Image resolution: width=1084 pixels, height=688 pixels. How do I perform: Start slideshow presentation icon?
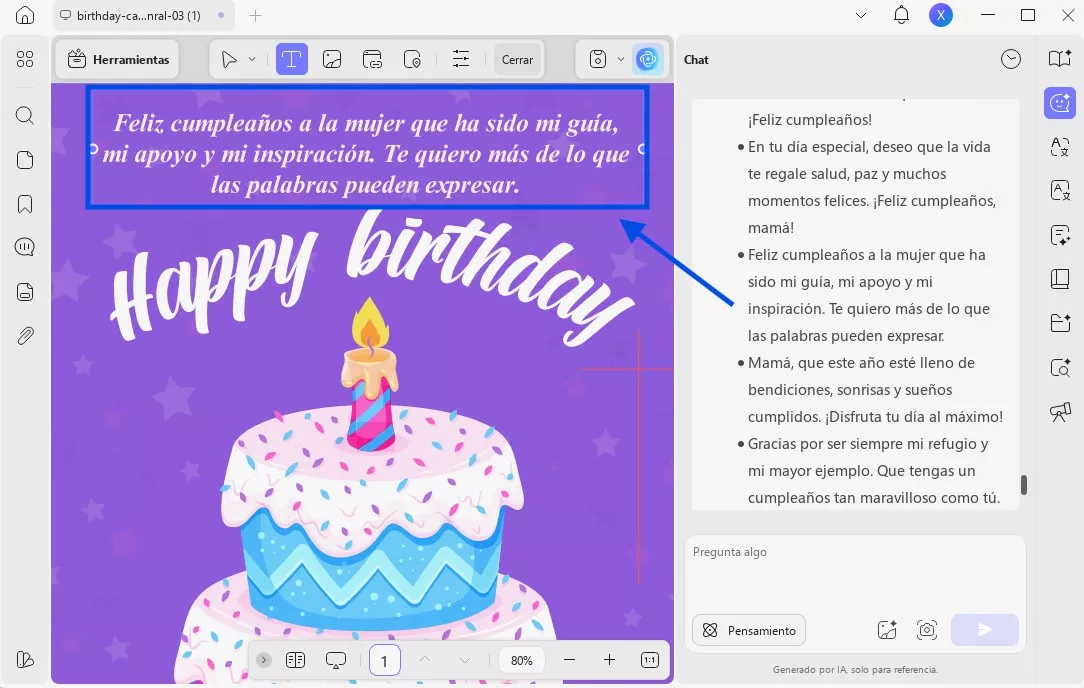(x=335, y=660)
